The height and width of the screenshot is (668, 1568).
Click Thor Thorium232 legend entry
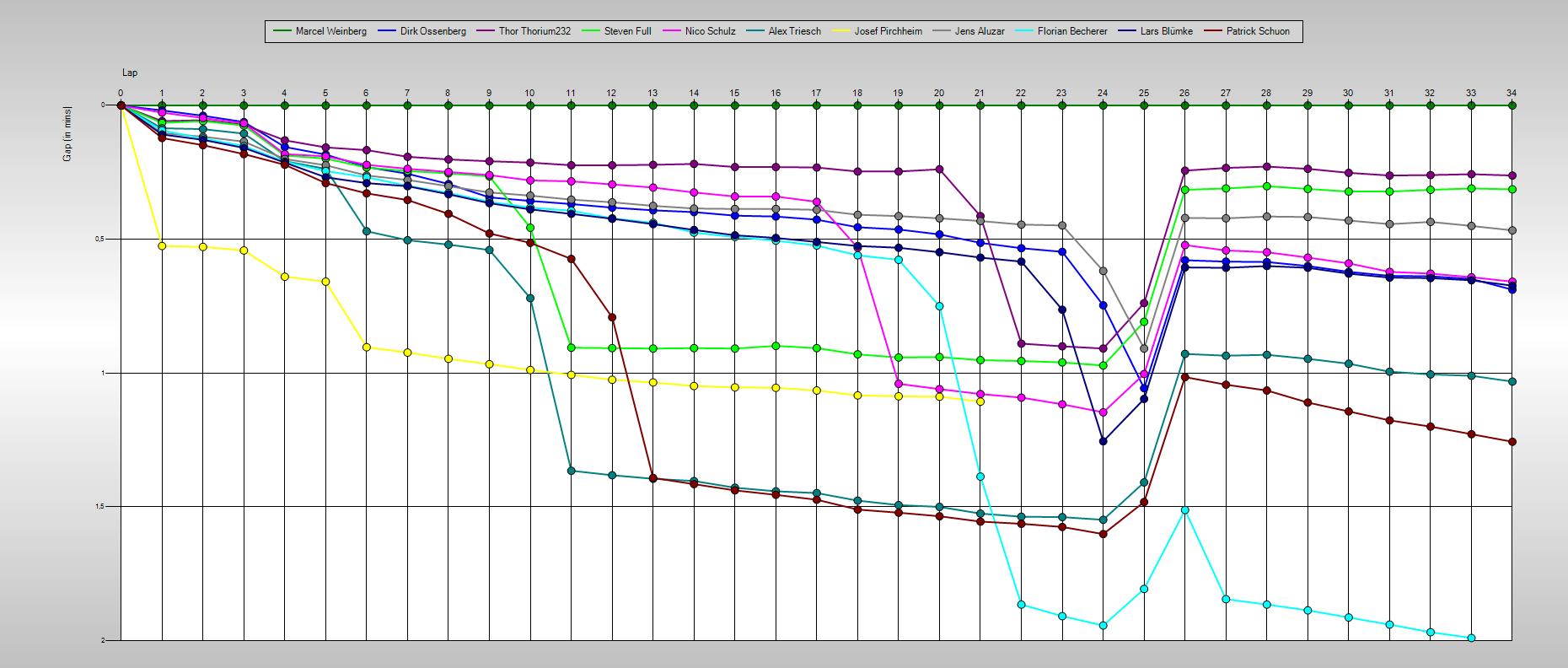pos(524,31)
